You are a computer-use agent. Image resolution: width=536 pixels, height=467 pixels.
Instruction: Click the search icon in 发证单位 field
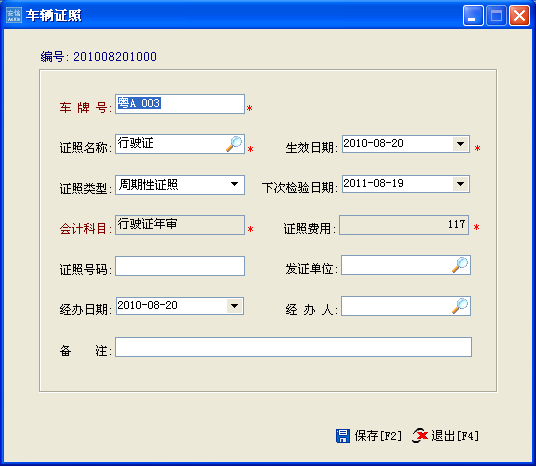[460, 265]
